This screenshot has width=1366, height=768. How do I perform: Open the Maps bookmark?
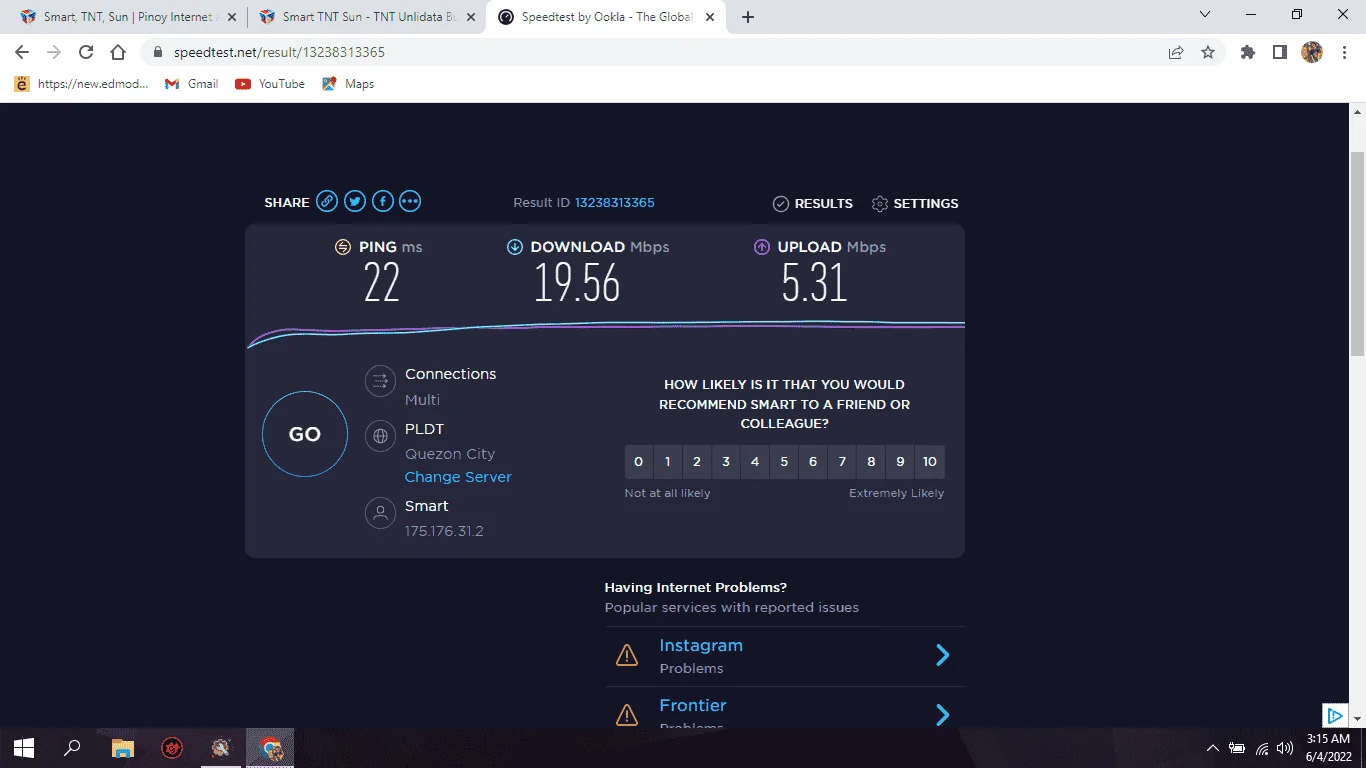(x=348, y=84)
